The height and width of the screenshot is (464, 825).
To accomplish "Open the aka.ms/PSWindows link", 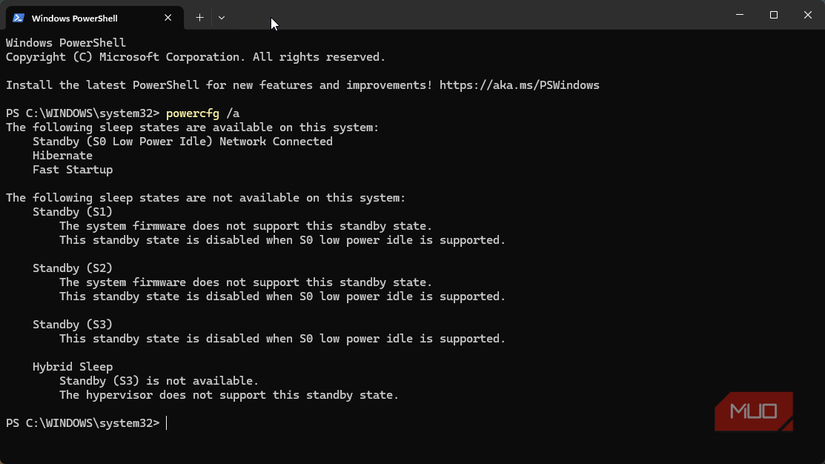I will click(519, 85).
